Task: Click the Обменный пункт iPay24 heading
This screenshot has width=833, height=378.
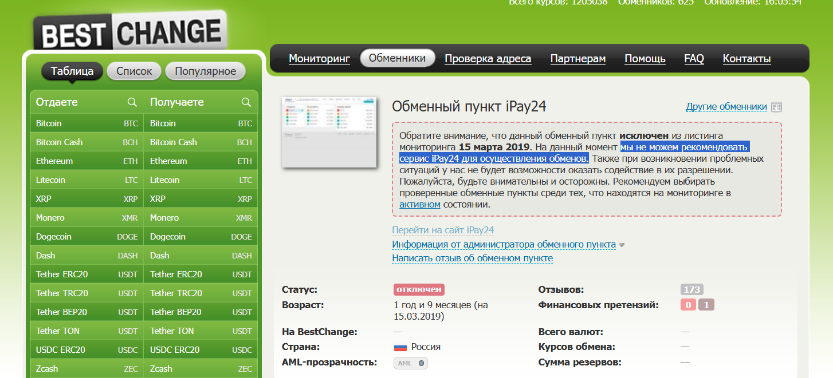Action: click(x=469, y=107)
